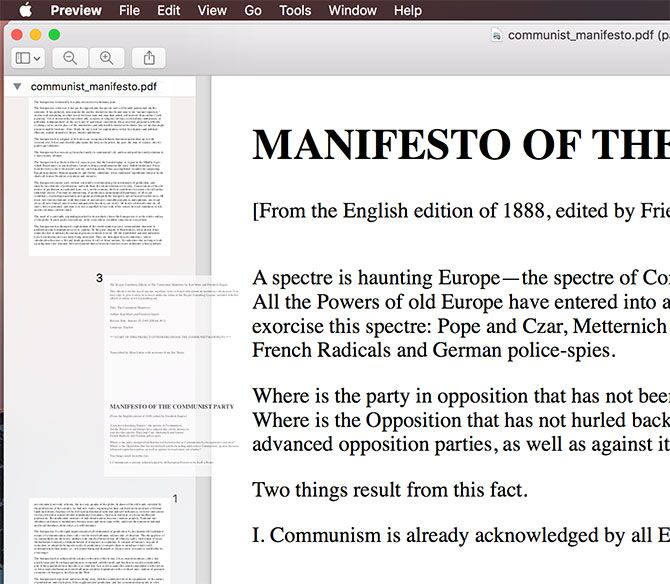Viewport: 670px width, 584px height.
Task: Click the green full screen window button
Action: point(54,35)
